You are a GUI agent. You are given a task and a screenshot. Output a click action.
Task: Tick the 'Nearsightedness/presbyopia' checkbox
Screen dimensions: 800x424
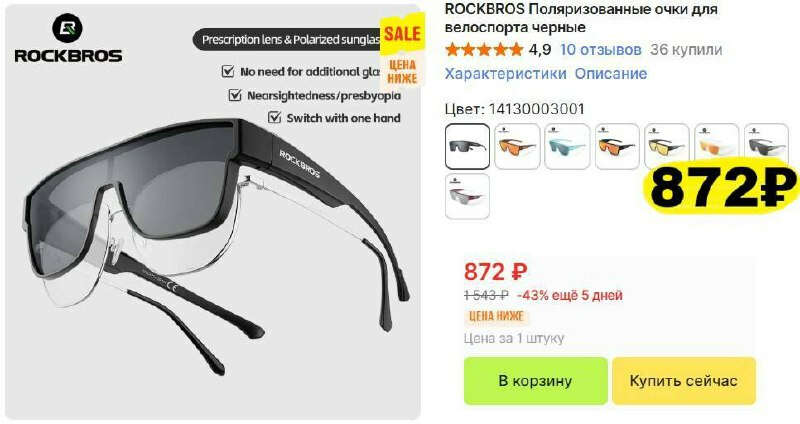235,95
